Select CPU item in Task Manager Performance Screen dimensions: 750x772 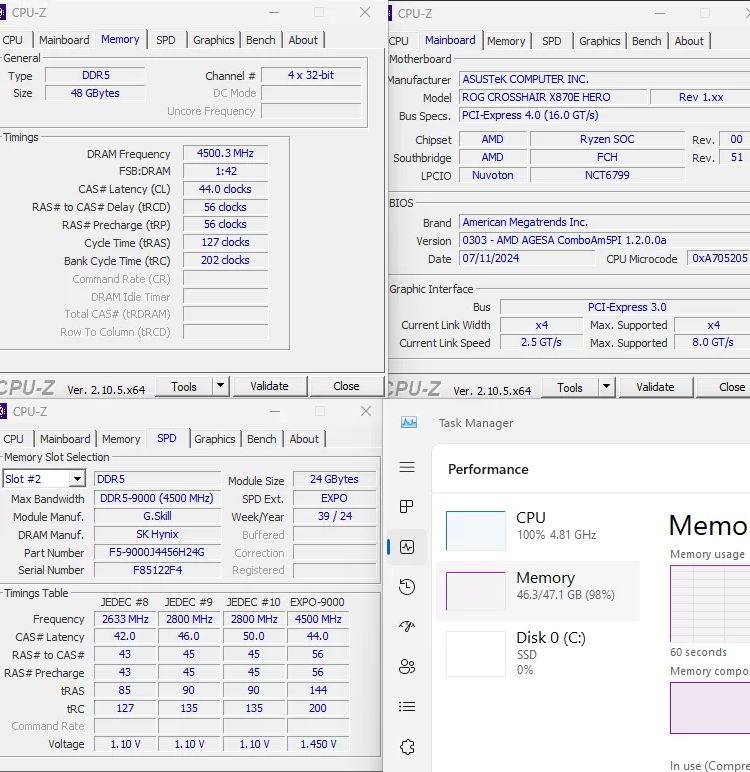tap(538, 530)
